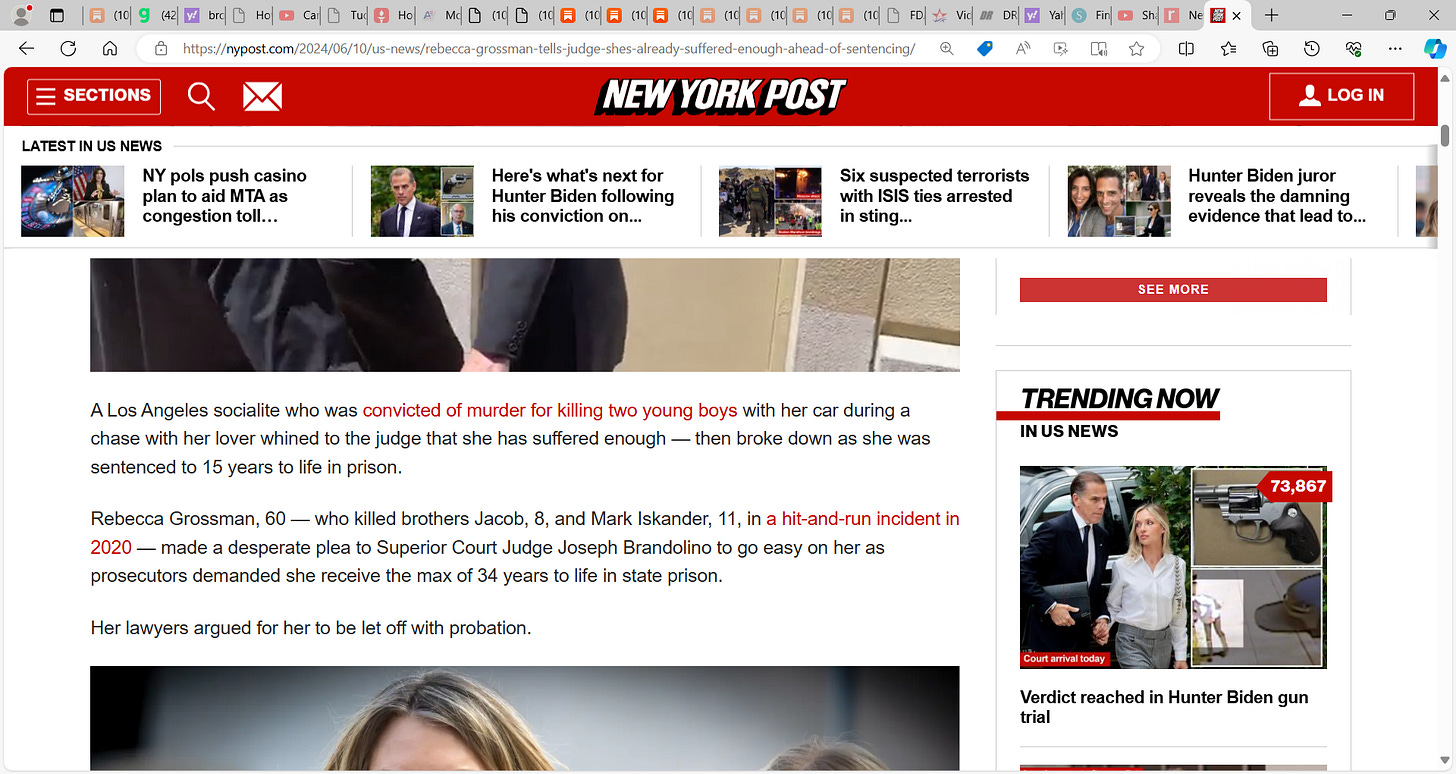
Task: Open the Favorites list icon
Action: coord(1228,48)
